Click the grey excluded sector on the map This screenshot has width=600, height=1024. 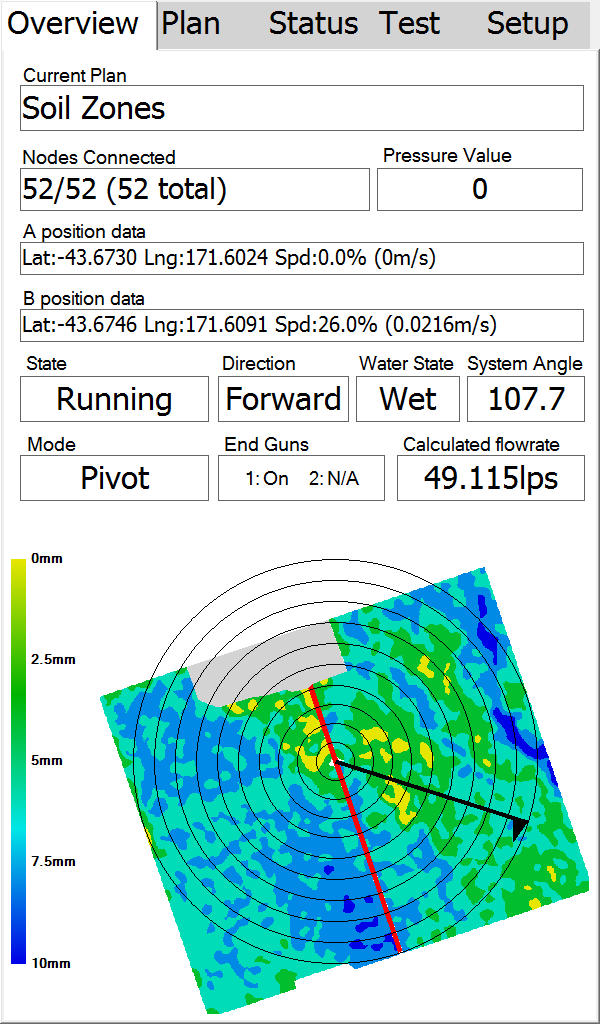[x=266, y=665]
